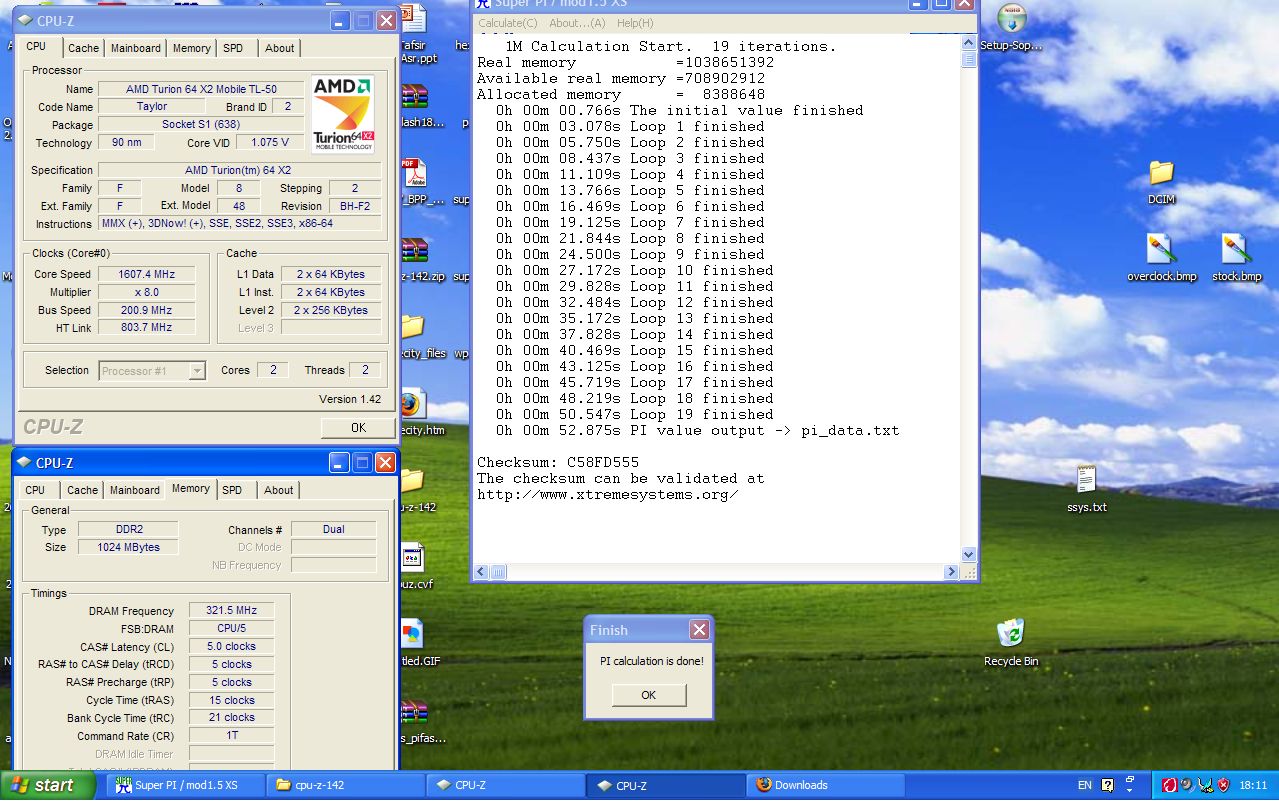1279x801 pixels.
Task: Click the round grey tray icon
Action: tap(1186, 786)
